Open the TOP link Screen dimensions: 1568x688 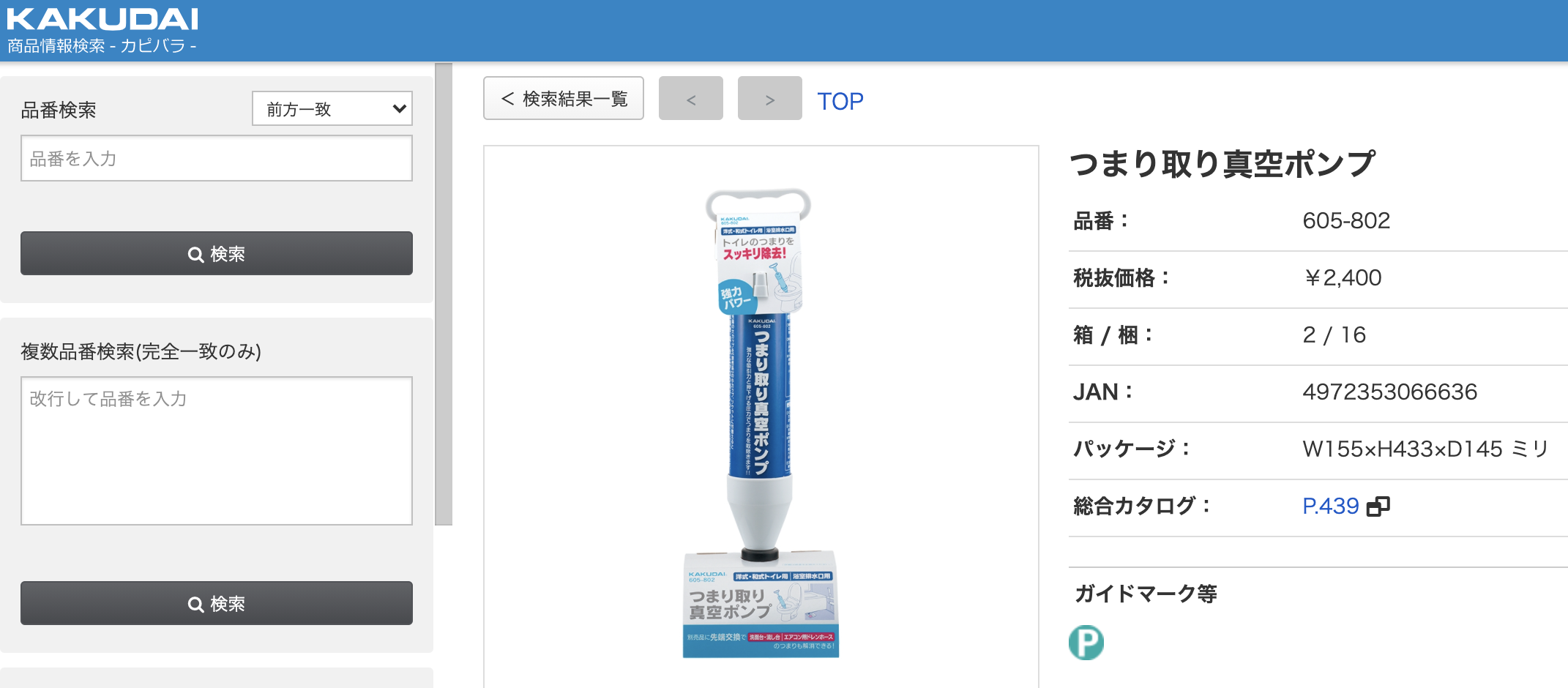click(840, 101)
